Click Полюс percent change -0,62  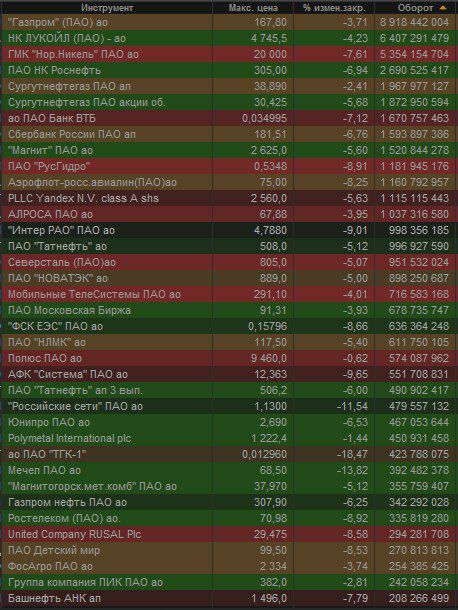coord(355,358)
